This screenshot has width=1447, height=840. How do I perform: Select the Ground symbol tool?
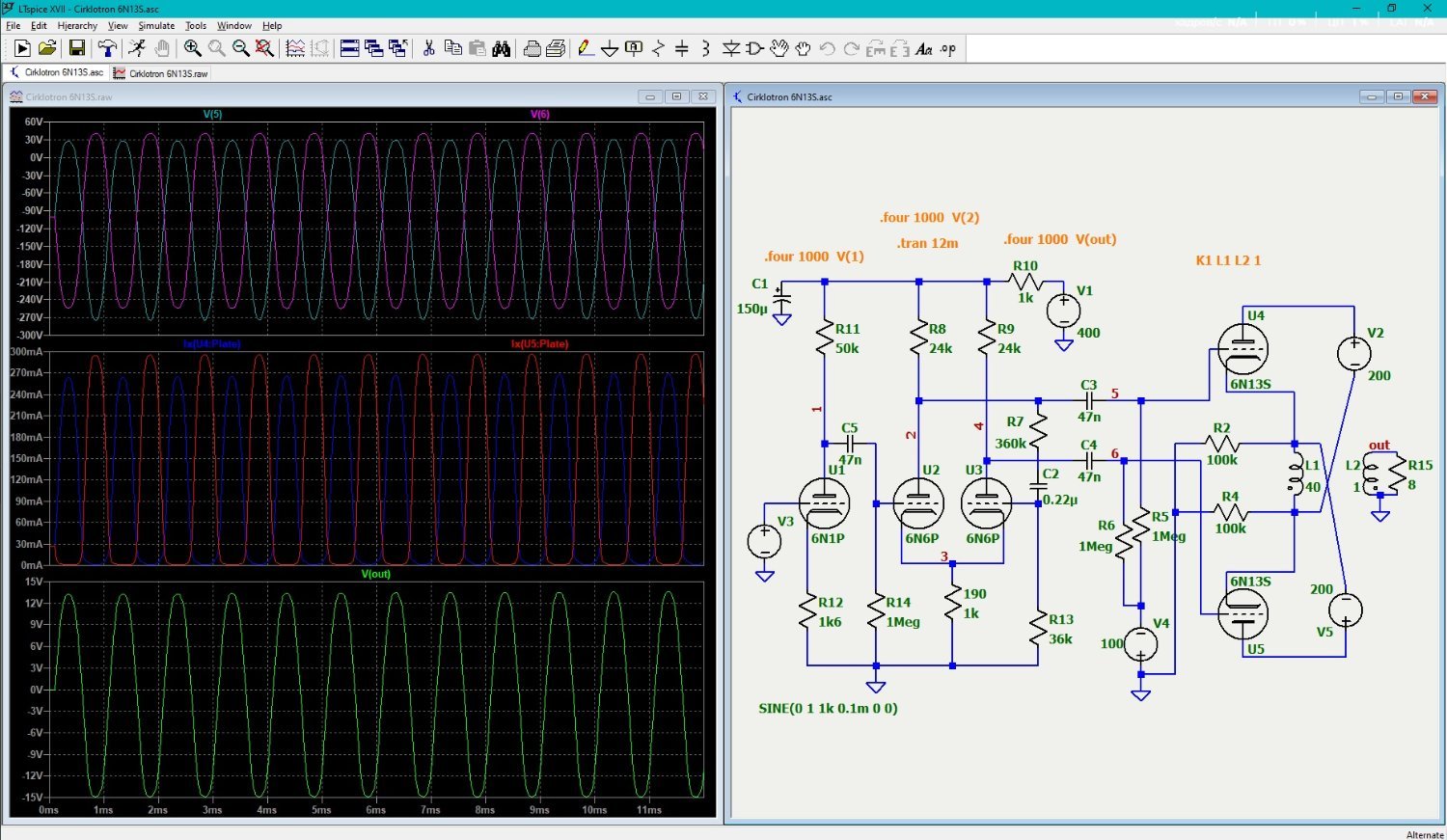[x=610, y=49]
